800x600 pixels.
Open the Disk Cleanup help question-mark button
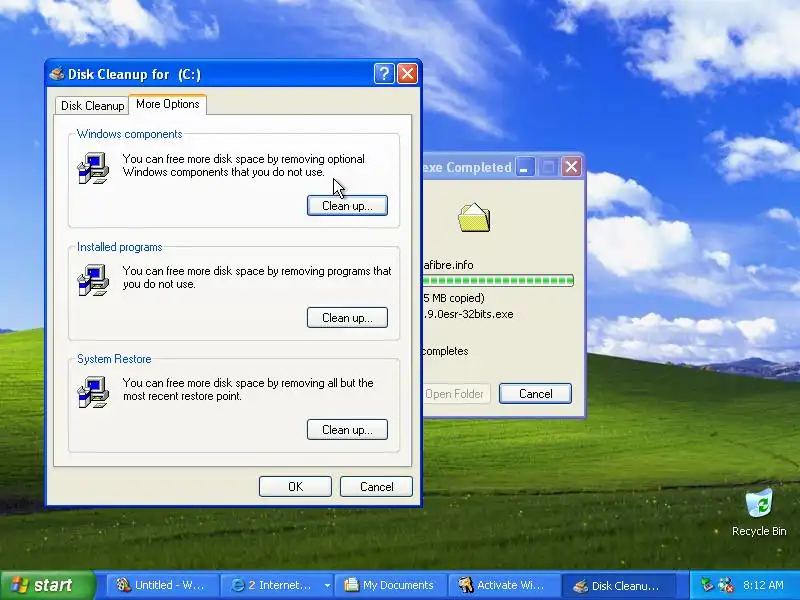[x=384, y=74]
